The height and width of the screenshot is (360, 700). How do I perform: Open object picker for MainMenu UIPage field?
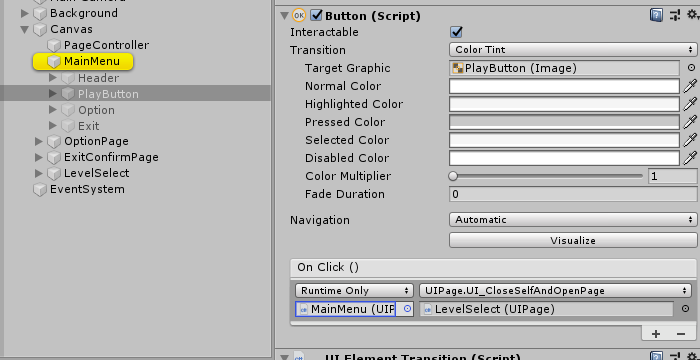(407, 309)
